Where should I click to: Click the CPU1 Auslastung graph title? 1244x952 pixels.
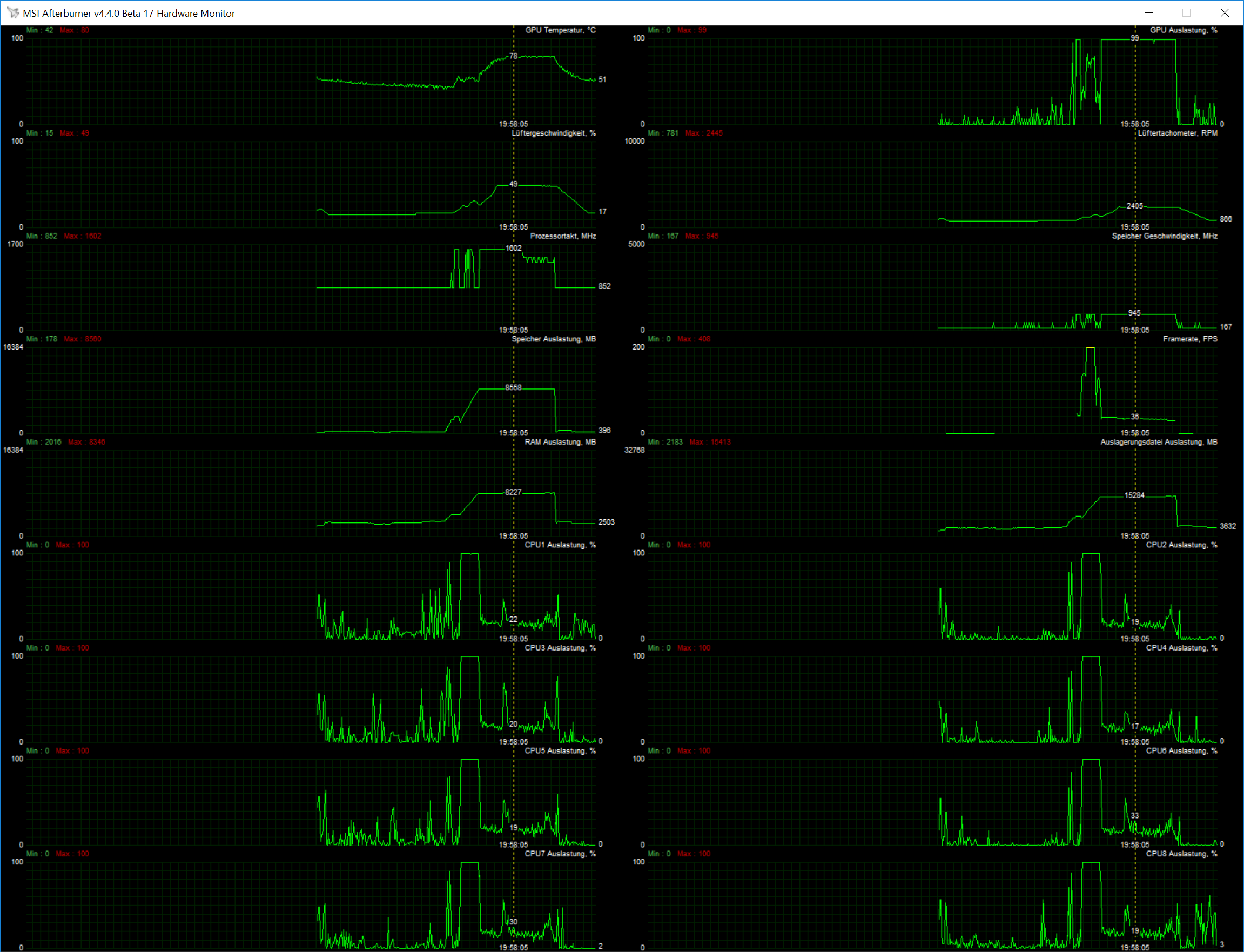coord(560,545)
